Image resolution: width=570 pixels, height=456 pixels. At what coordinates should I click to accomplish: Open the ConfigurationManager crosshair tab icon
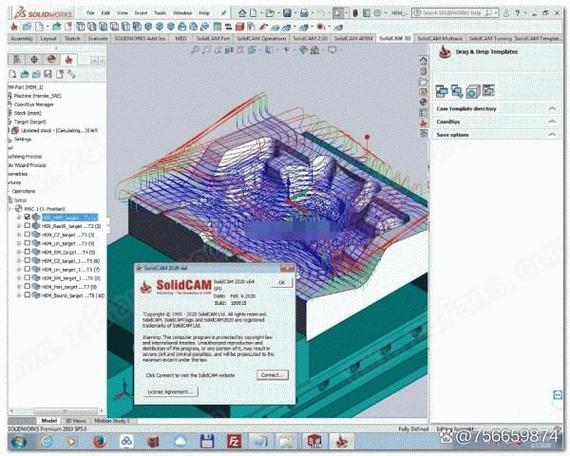34,59
